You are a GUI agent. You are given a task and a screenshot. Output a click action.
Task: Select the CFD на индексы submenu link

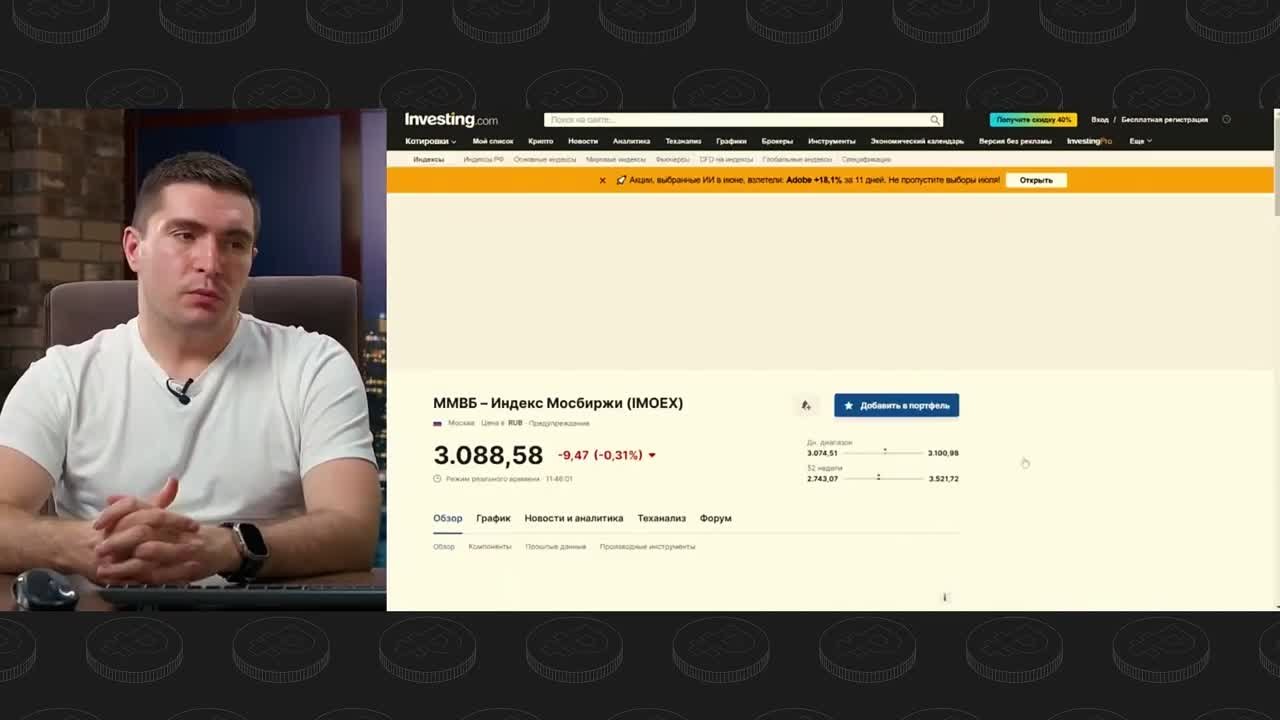coord(726,159)
